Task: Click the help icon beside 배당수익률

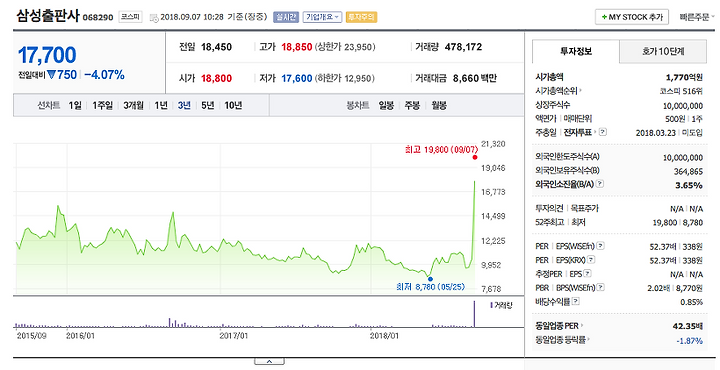Action: pyautogui.click(x=576, y=302)
